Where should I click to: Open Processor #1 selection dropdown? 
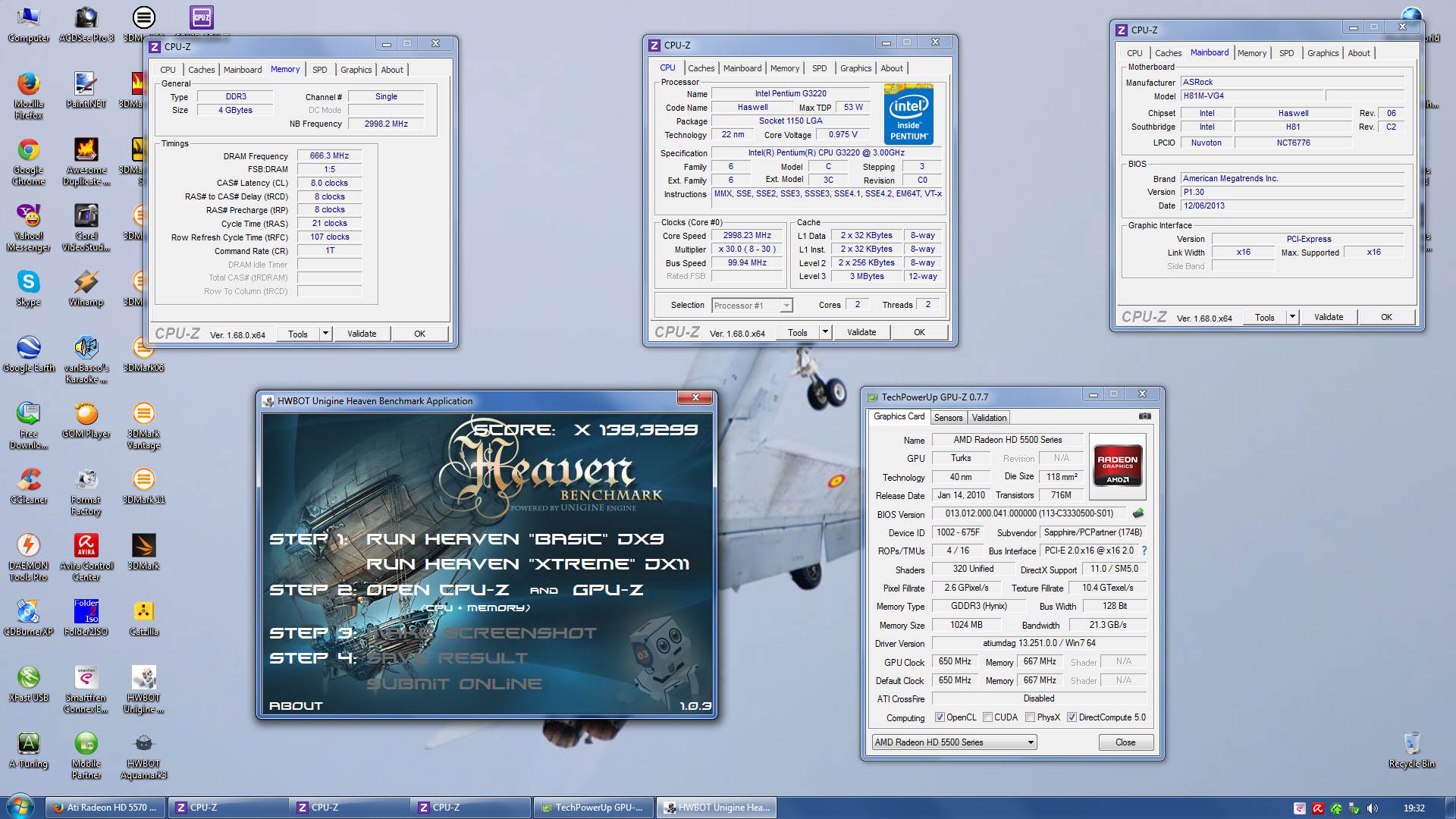(x=752, y=306)
